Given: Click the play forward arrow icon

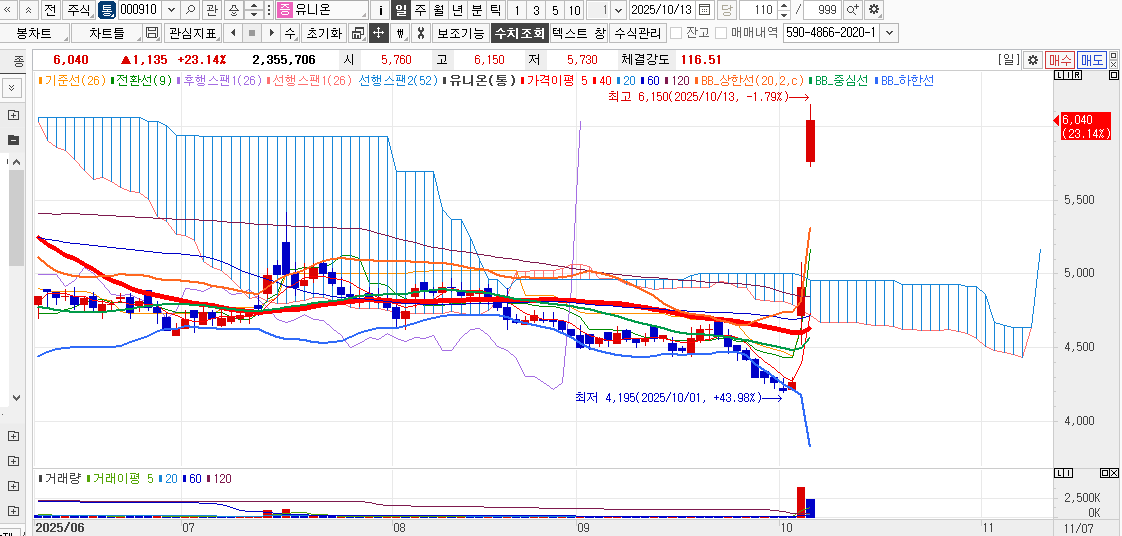Looking at the screenshot, I should click(x=273, y=33).
